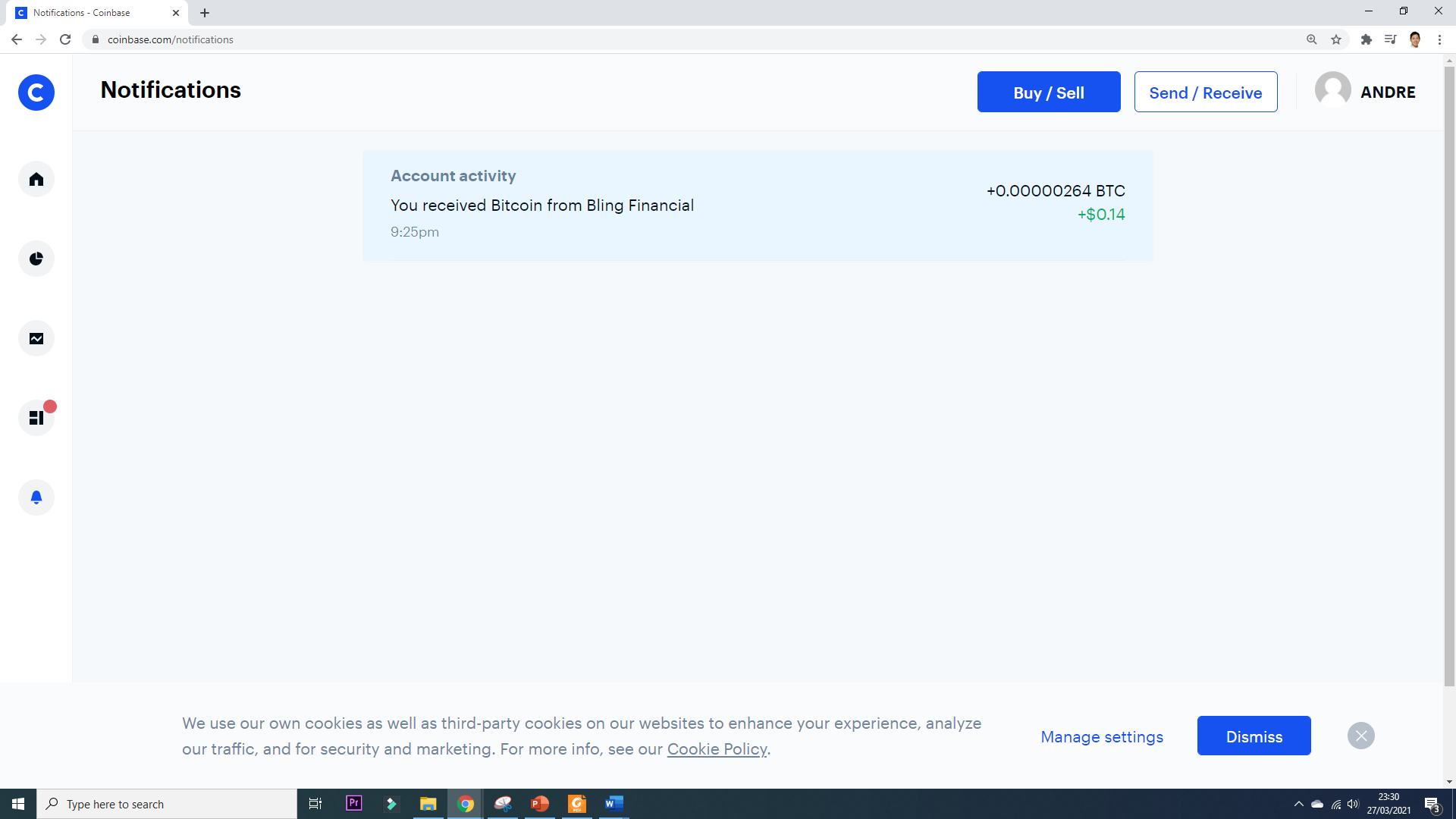The width and height of the screenshot is (1456, 819).
Task: Select the Portfolio pie chart sidebar icon
Action: (x=36, y=259)
